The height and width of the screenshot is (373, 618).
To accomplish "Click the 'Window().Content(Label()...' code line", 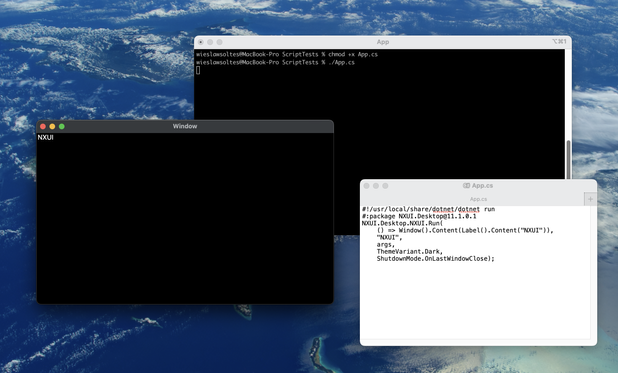I will click(465, 231).
